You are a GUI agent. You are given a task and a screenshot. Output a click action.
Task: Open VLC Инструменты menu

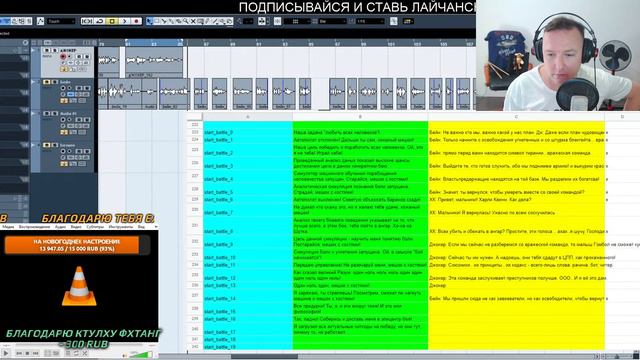[120, 227]
